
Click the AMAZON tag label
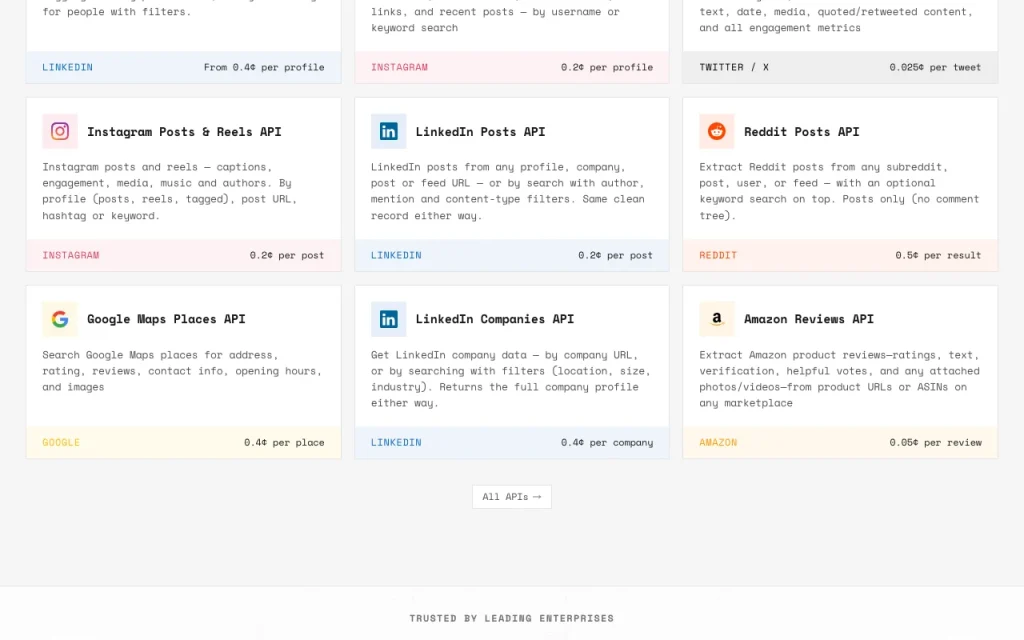tap(718, 443)
